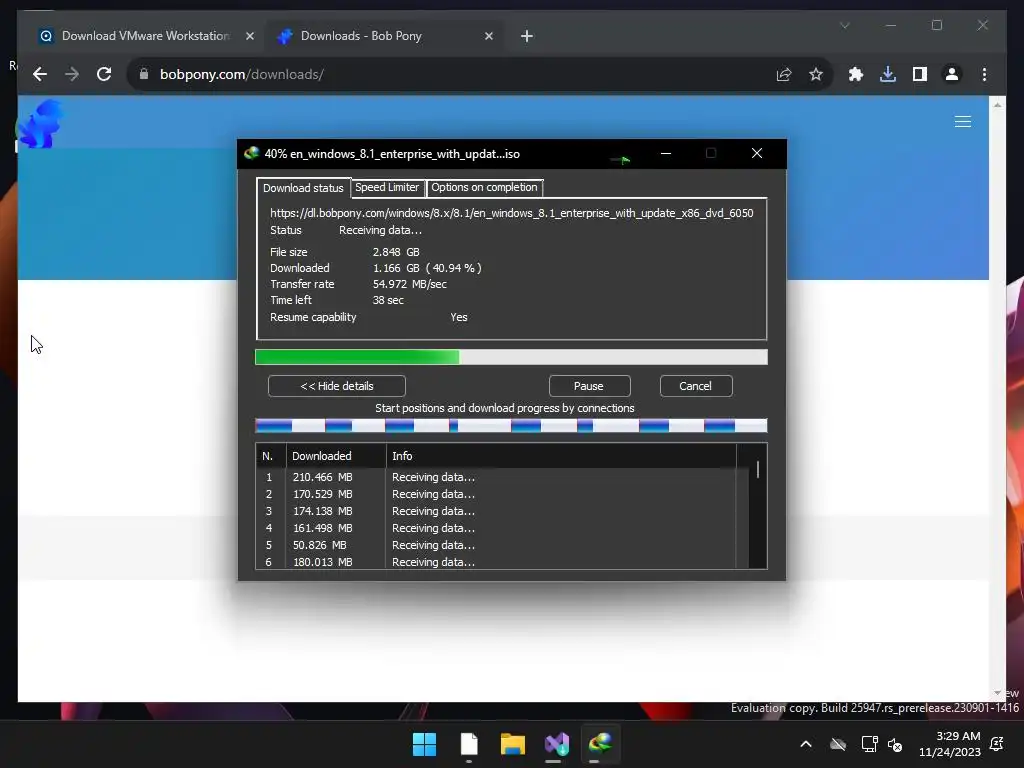Image resolution: width=1024 pixels, height=768 pixels.
Task: Show hidden tray icons chevron
Action: (x=806, y=744)
